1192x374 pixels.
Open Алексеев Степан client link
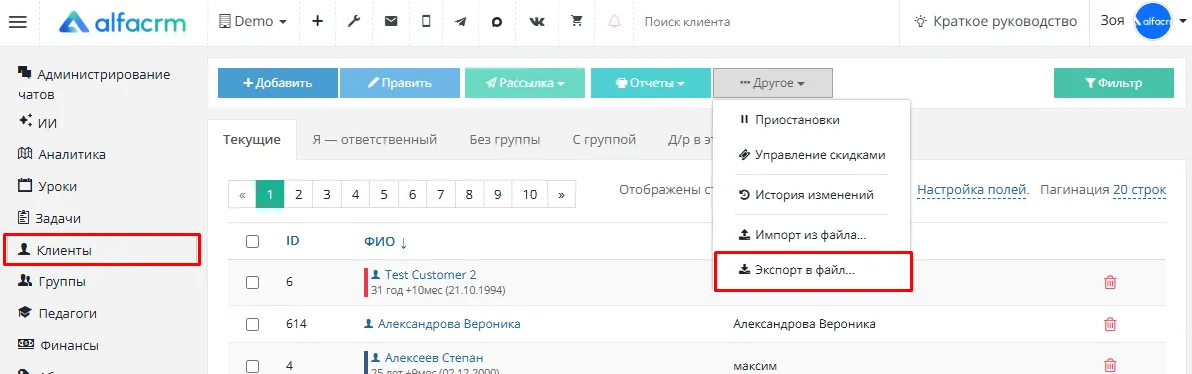433,357
